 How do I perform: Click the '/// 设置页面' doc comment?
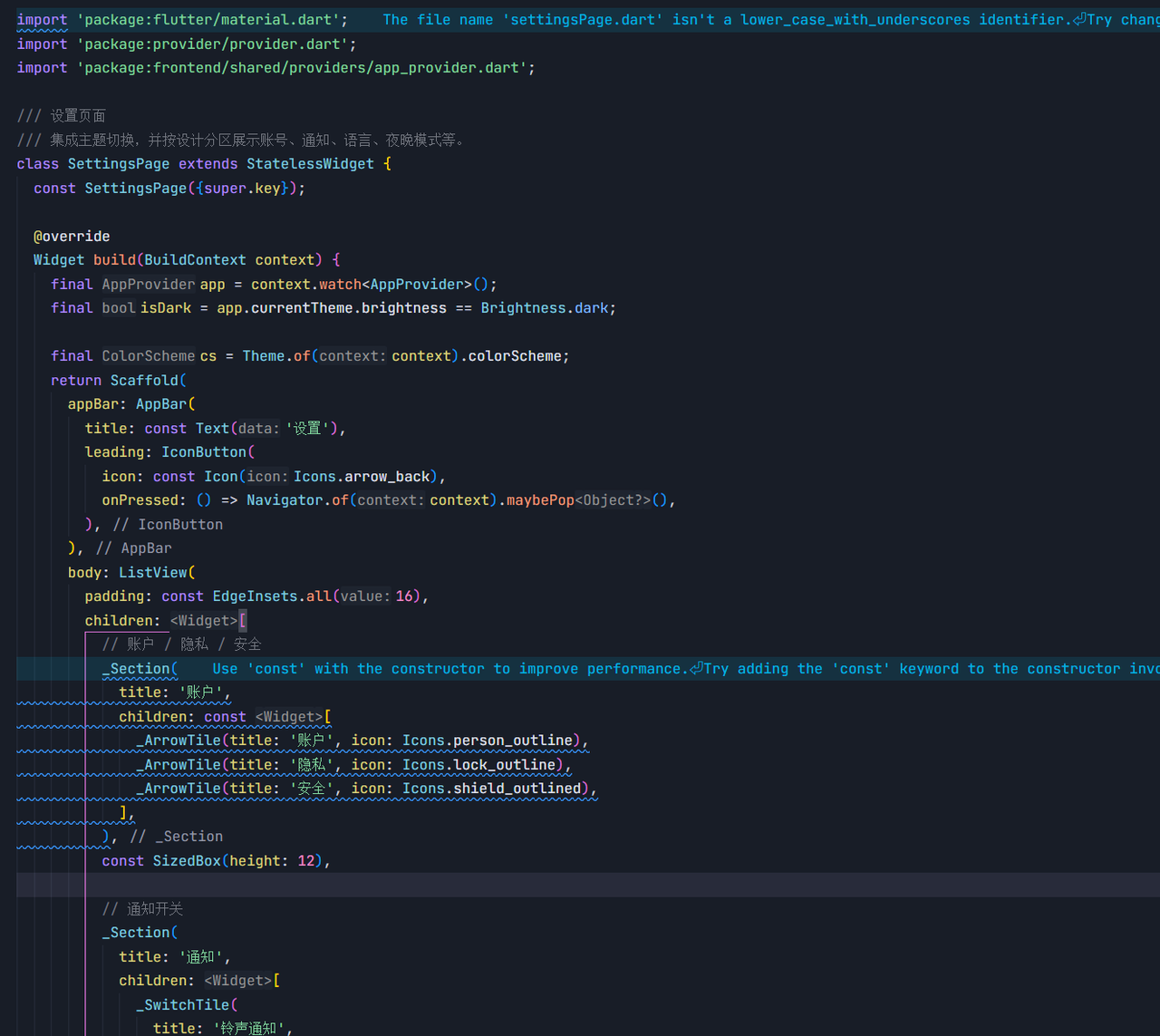point(62,116)
